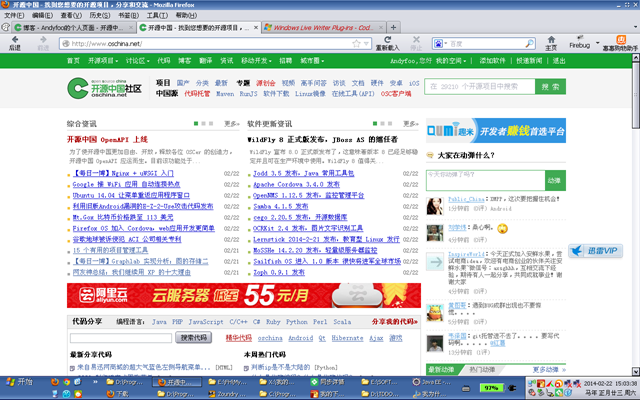Click the reload page icon
Image resolution: width=640 pixels, height=400 pixels.
click(x=386, y=39)
